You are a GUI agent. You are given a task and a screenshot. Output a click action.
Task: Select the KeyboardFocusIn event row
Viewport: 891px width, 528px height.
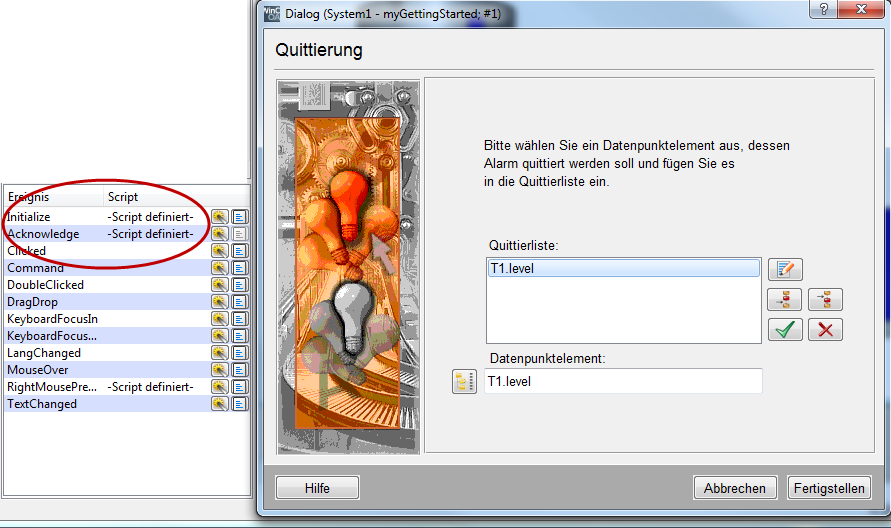(x=127, y=319)
